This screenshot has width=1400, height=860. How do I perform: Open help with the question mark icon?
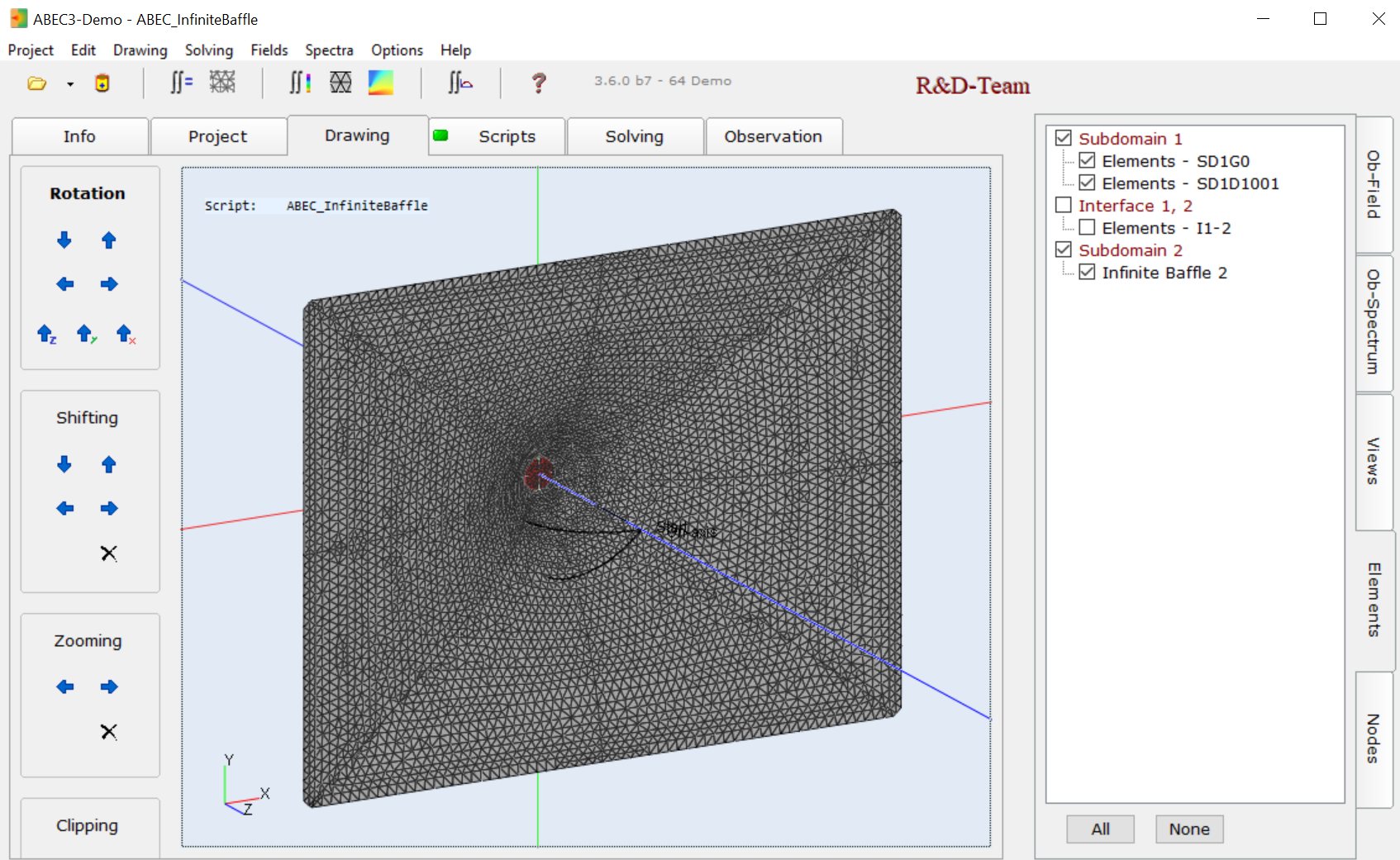pos(539,83)
